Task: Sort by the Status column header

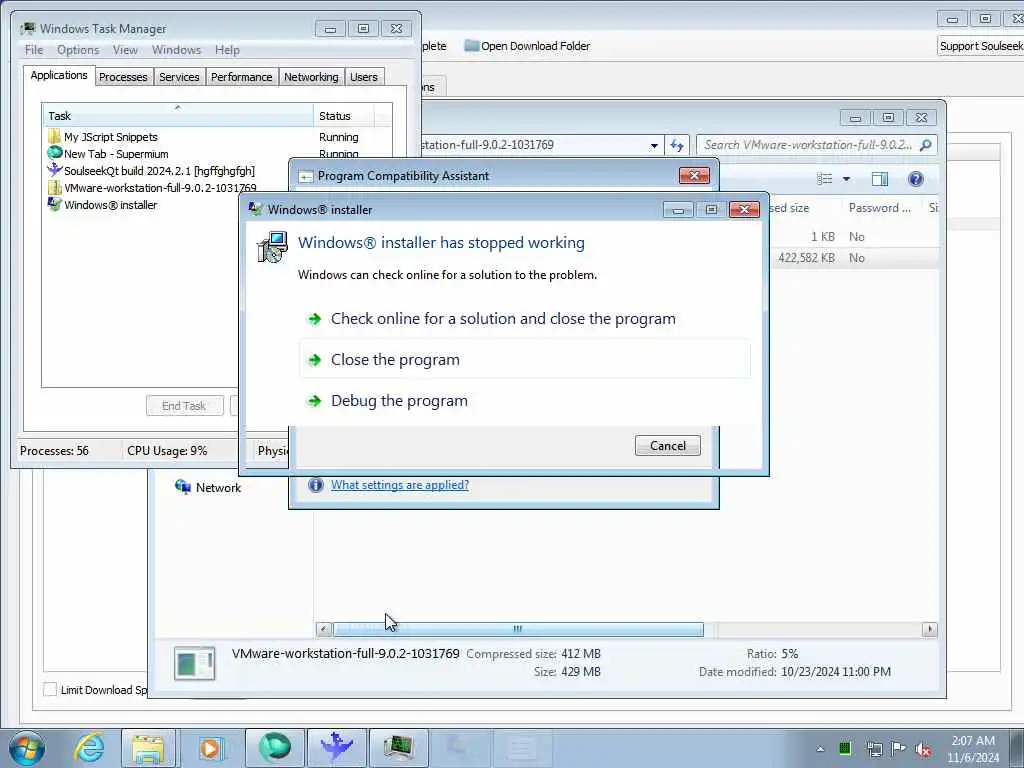Action: [x=344, y=116]
